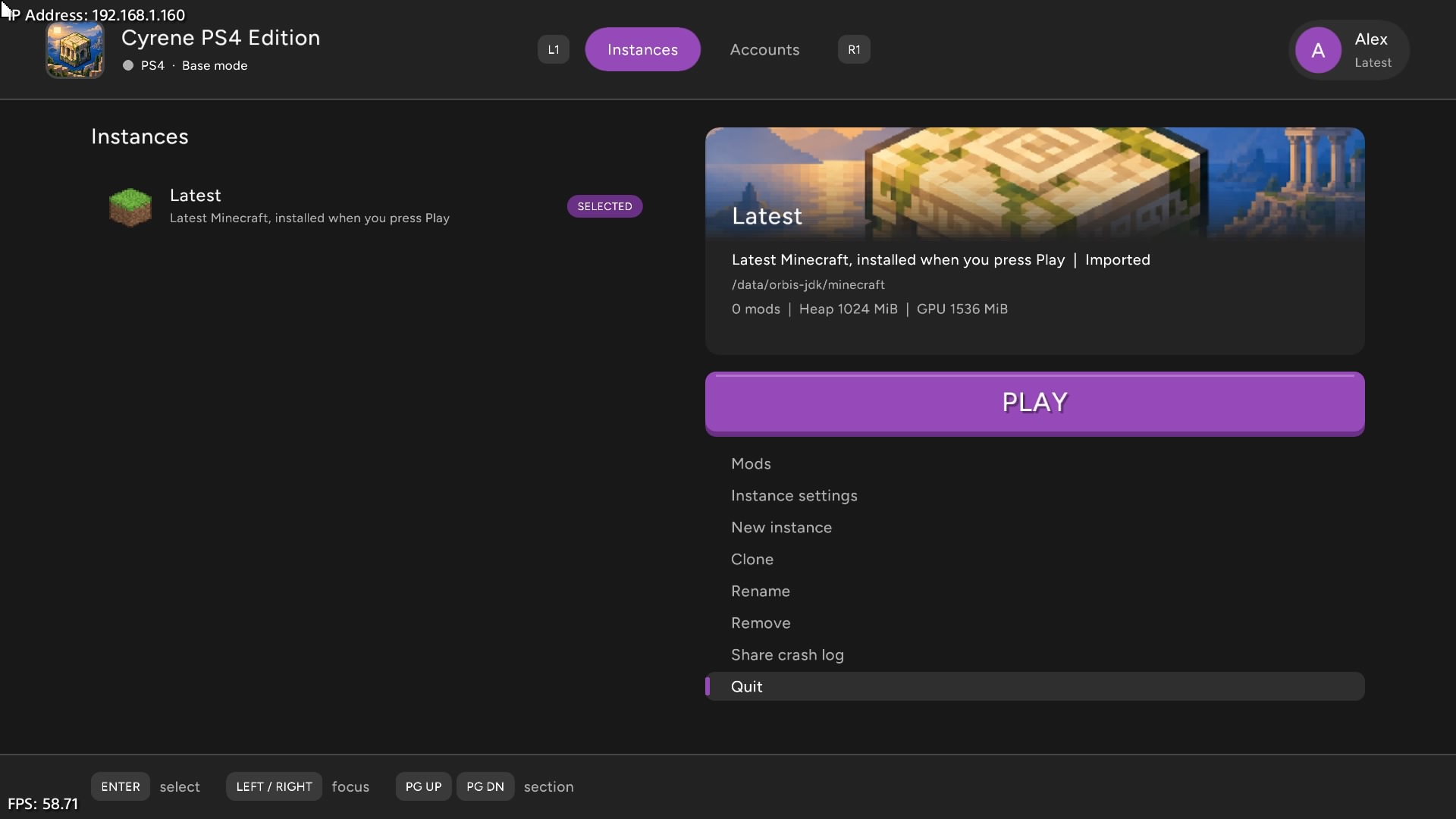Viewport: 1456px width, 819px height.
Task: Click the 'section' hint label
Action: point(548,786)
